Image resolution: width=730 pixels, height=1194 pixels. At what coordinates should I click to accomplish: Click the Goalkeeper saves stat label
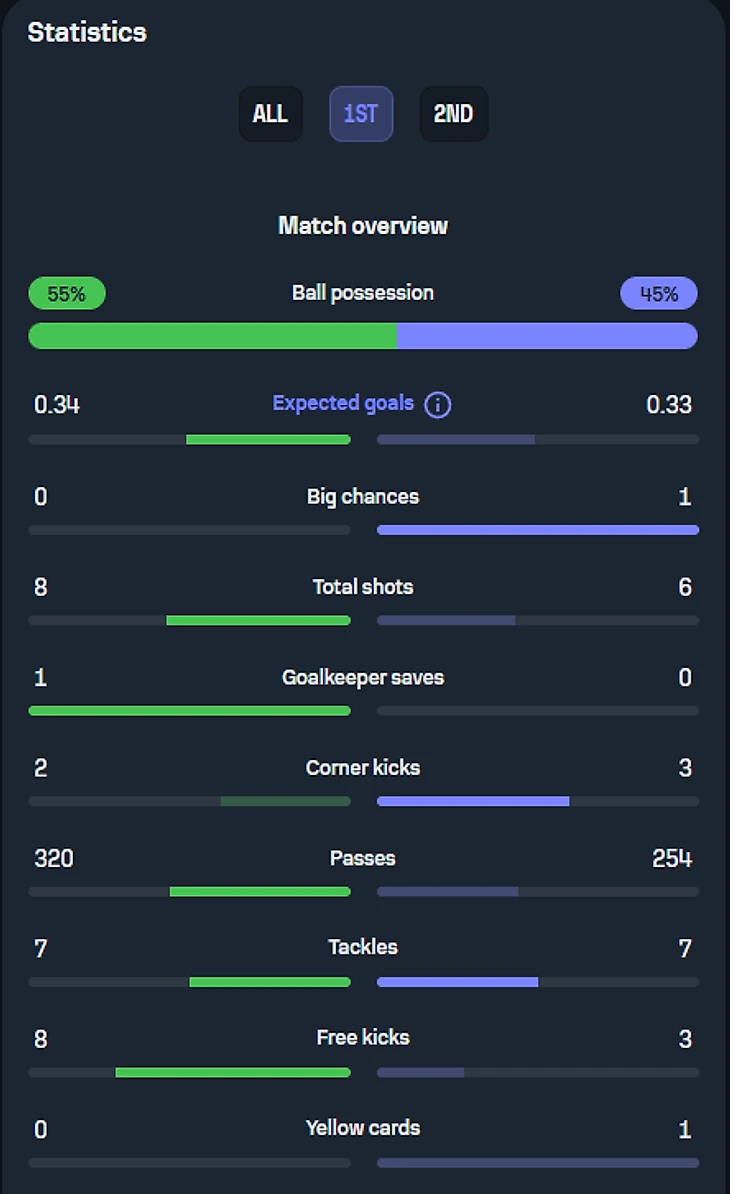(363, 678)
